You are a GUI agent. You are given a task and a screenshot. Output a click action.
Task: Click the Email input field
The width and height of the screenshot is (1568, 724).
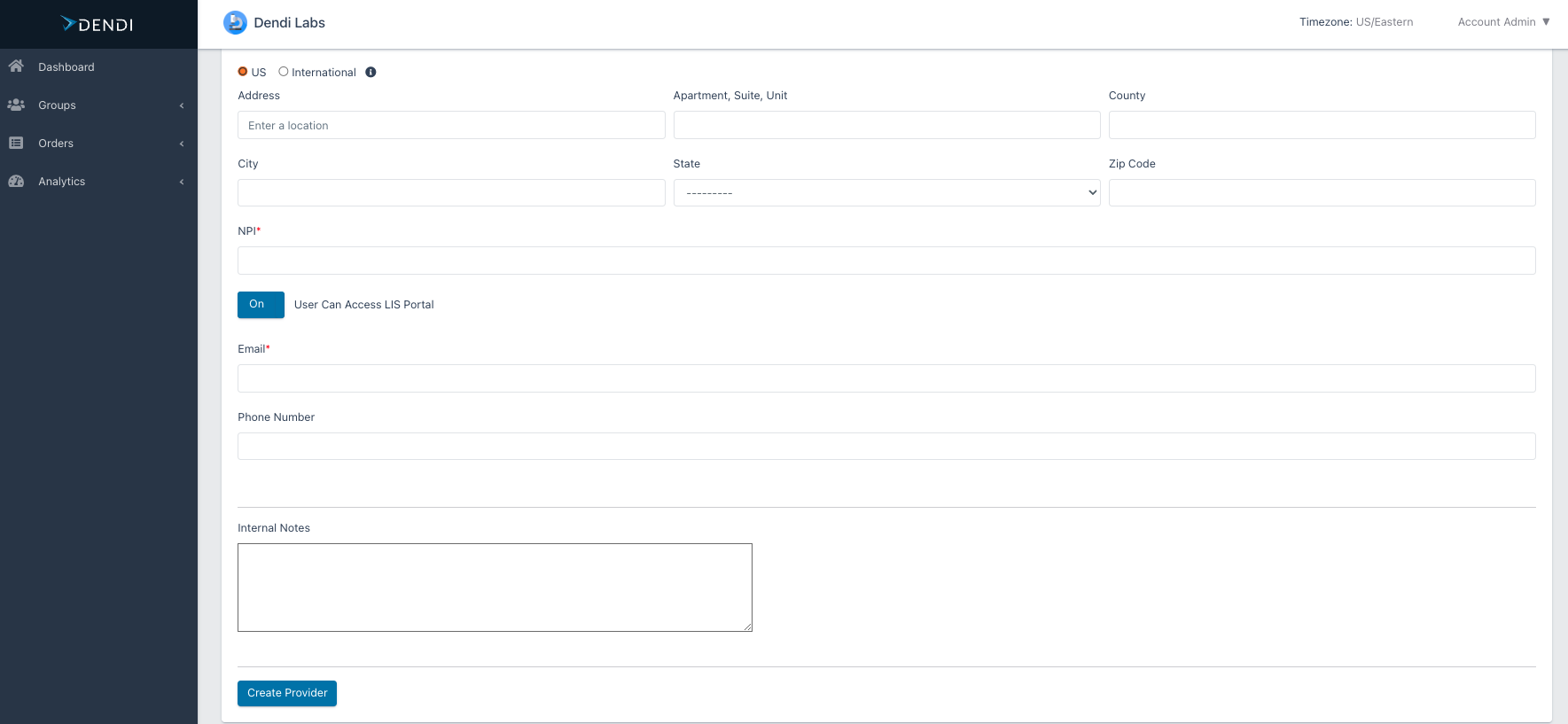886,378
